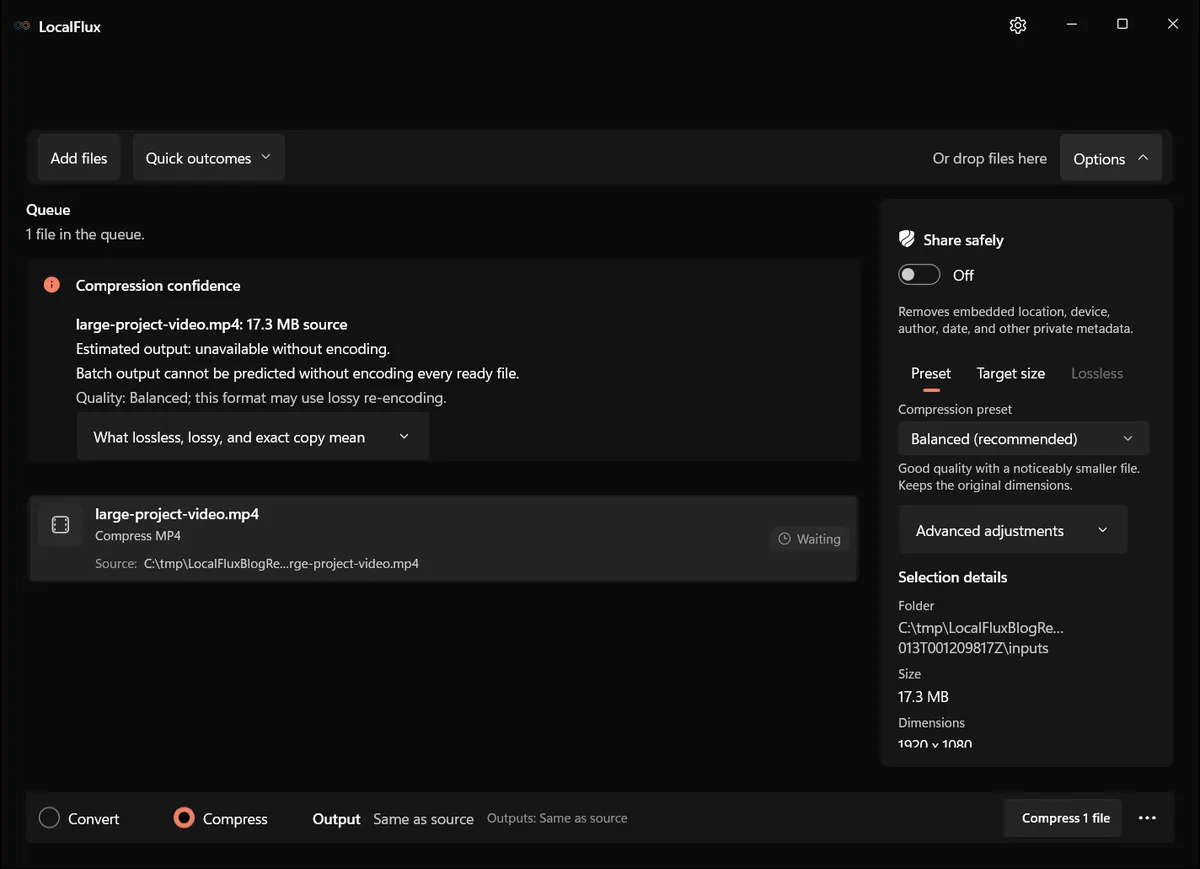Click the 'large-project-video.mp4: 17.3 MB source' line

click(x=212, y=324)
